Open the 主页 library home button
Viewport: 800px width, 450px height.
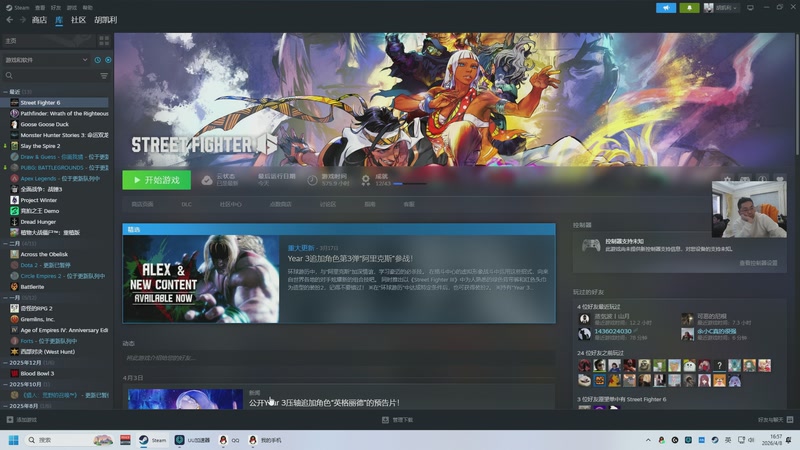click(x=48, y=40)
